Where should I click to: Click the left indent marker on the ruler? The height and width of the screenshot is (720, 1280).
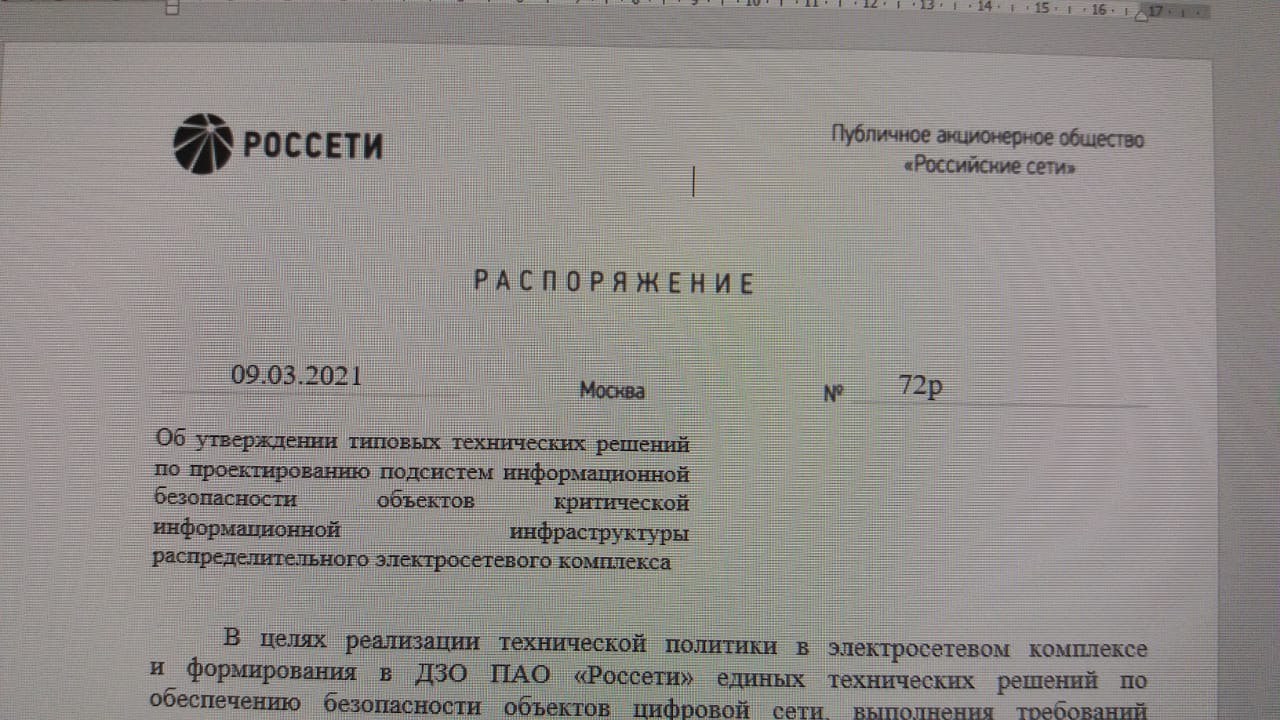click(x=172, y=8)
